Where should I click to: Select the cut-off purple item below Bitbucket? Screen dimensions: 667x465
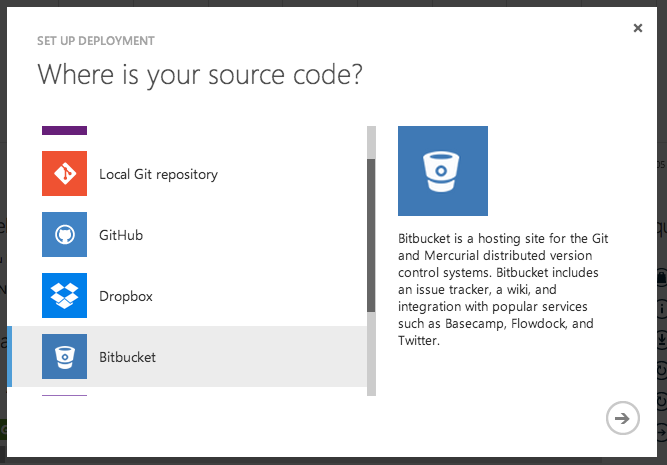coord(64,395)
